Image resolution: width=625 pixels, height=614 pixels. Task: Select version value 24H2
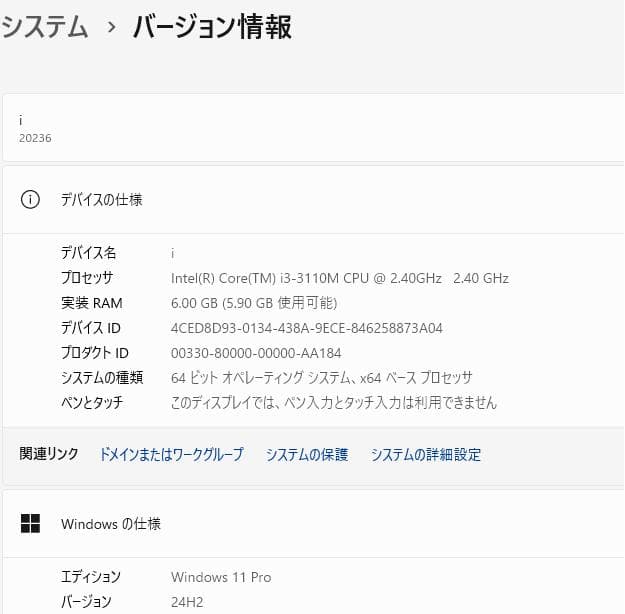[187, 602]
